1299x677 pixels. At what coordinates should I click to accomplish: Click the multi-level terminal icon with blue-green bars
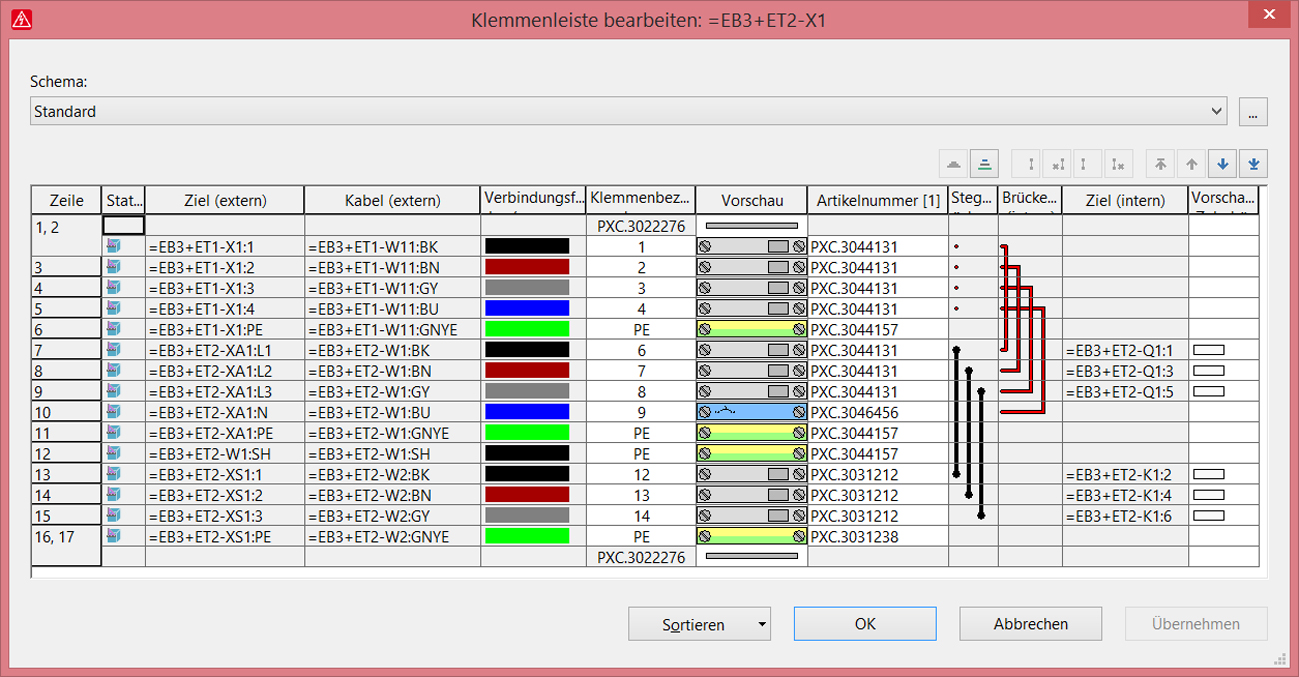[x=985, y=164]
